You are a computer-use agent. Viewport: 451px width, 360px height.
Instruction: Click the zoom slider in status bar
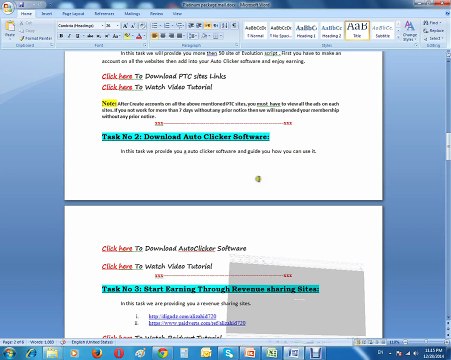(426, 342)
